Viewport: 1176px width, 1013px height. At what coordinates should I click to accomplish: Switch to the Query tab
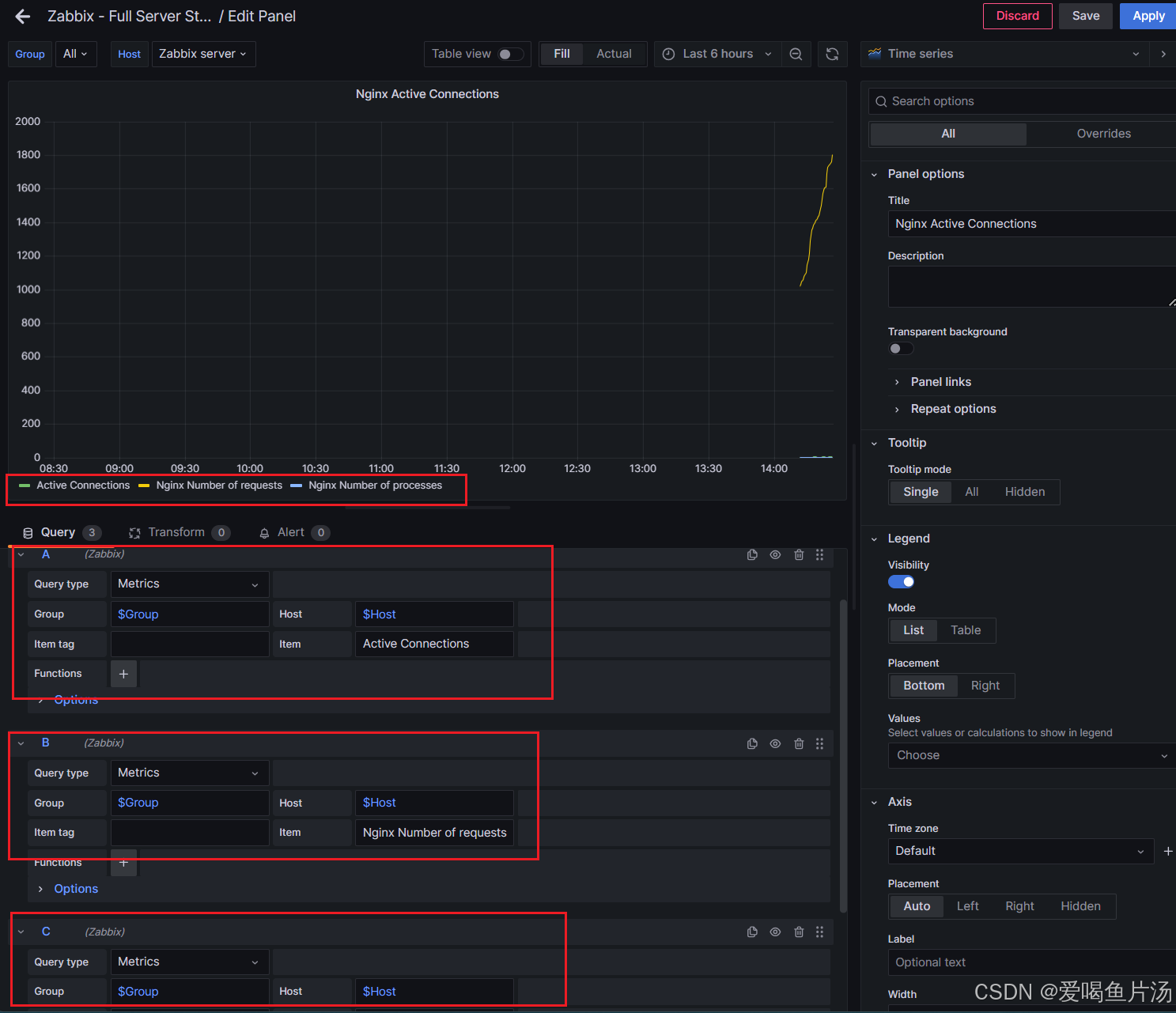click(x=62, y=532)
